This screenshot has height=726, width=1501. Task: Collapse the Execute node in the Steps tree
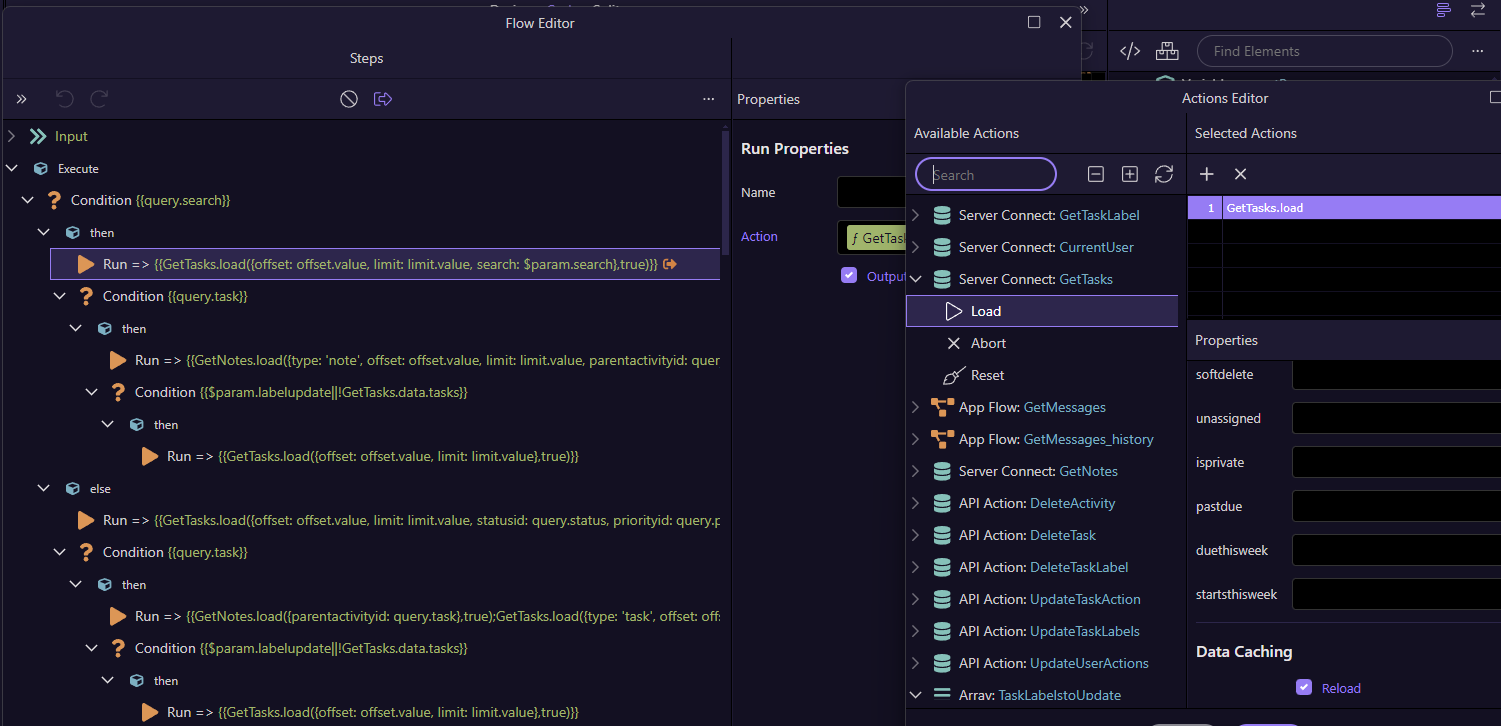(12, 168)
